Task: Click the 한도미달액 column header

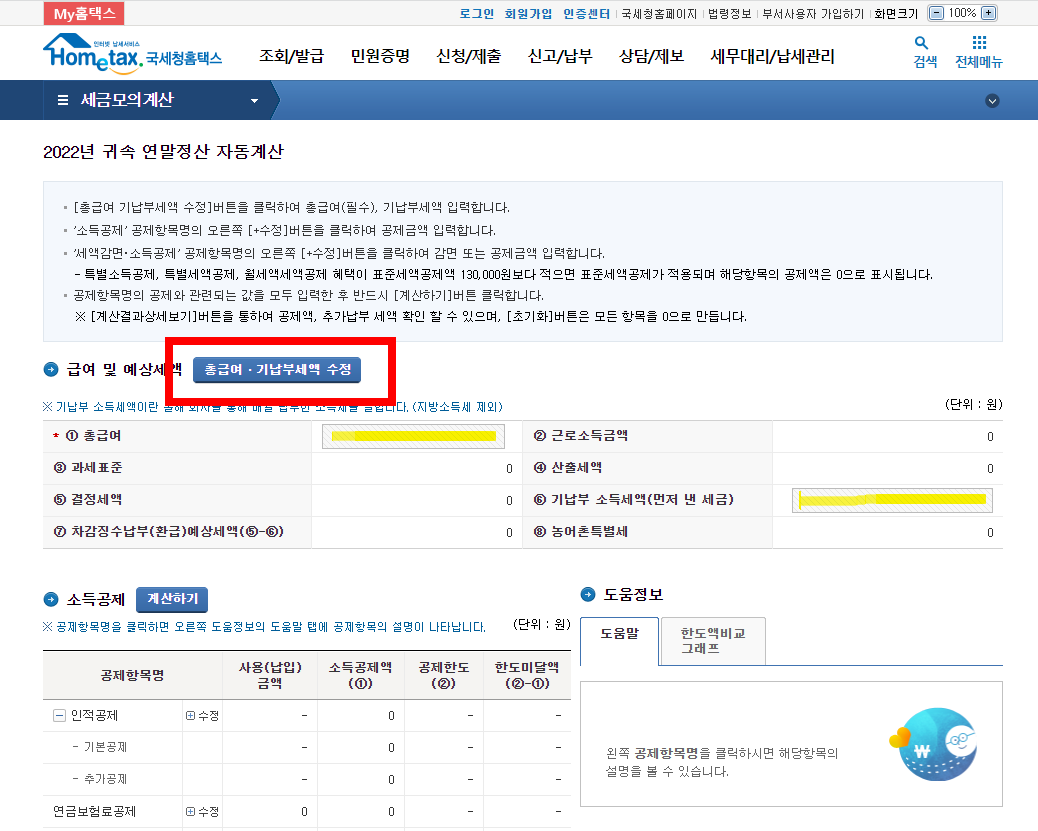Action: 527,675
